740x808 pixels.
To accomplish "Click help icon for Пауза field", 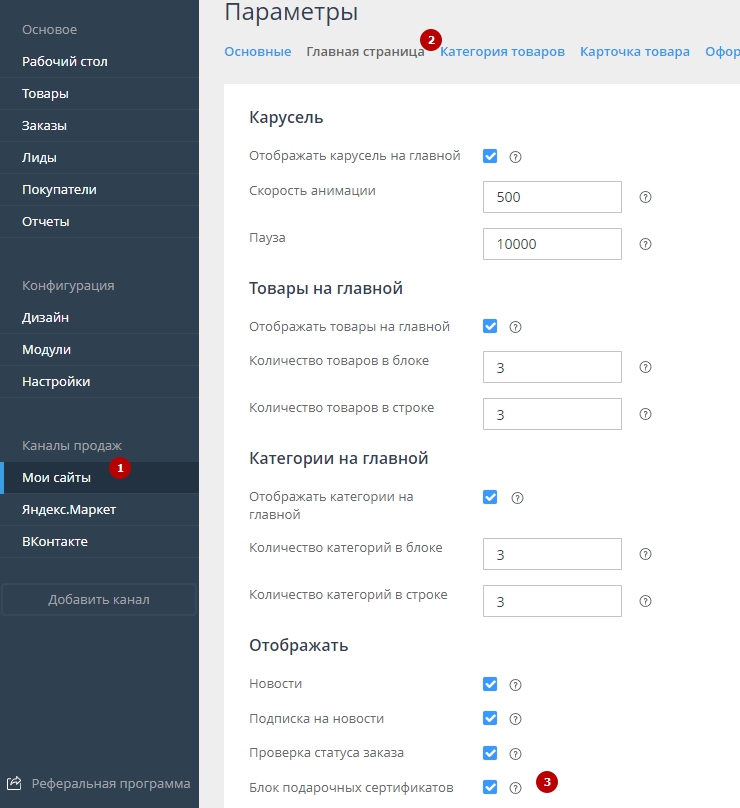I will [645, 244].
